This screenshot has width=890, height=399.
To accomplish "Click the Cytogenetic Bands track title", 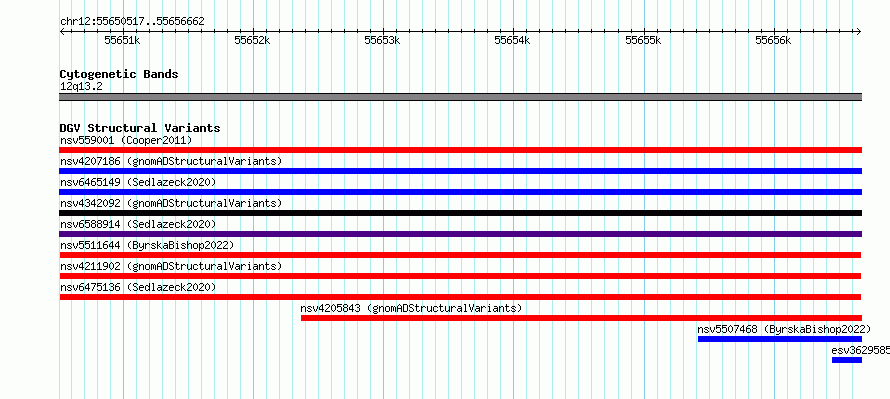I will [x=119, y=74].
